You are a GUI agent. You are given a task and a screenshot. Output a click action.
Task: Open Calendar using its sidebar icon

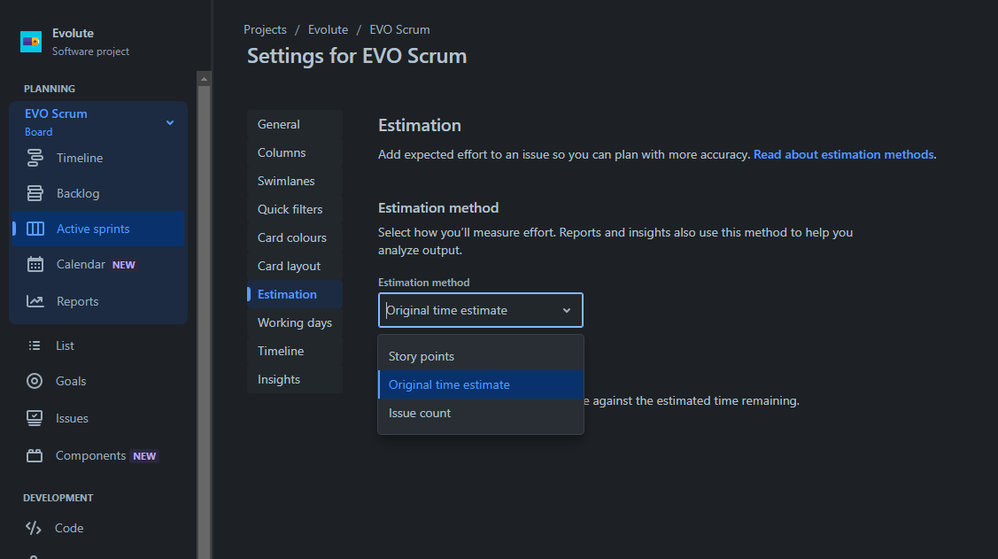35,265
